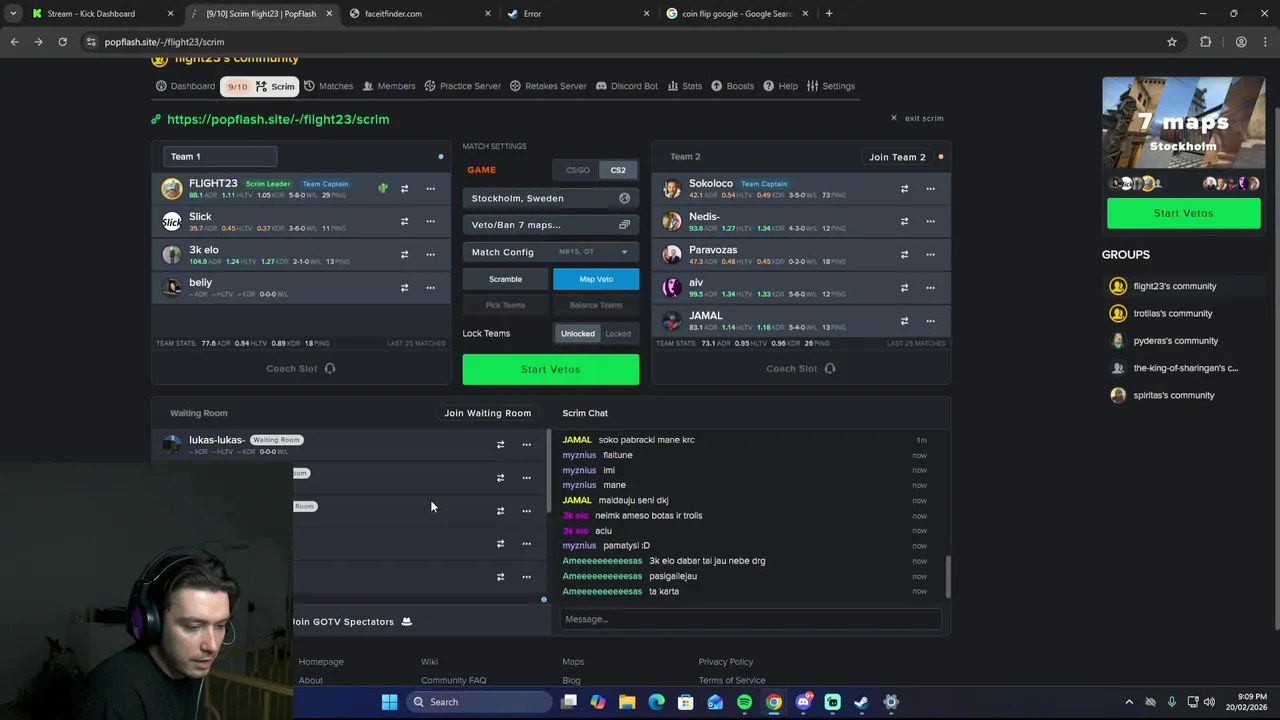
Task: Bookmark this page with star icon
Action: 1172,42
